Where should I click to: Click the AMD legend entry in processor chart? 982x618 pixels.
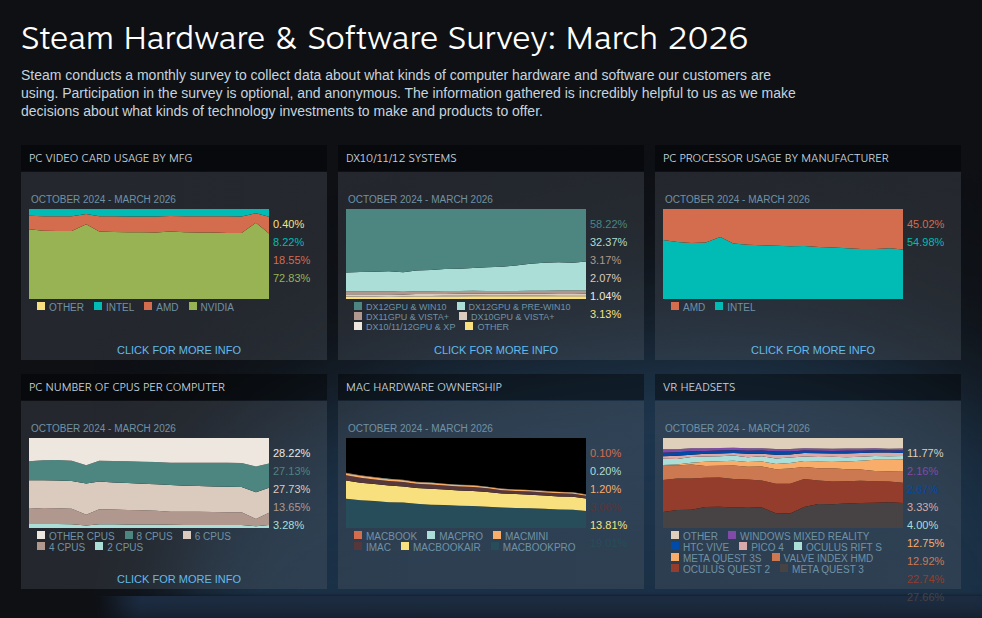click(688, 307)
